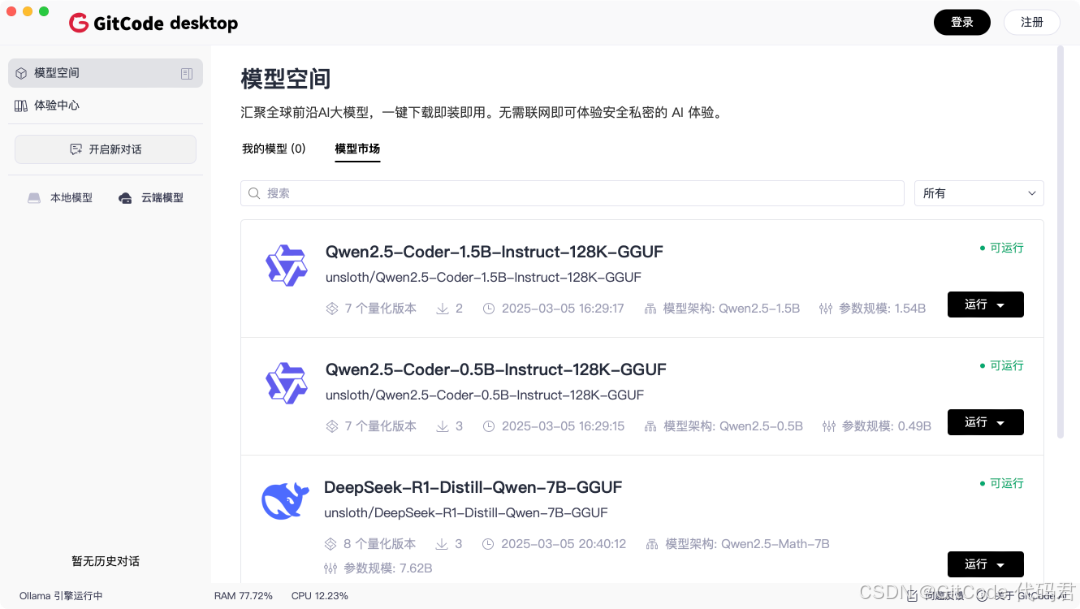Click timestamp 2025-03-05 20:40:12
1080x609 pixels.
point(563,544)
